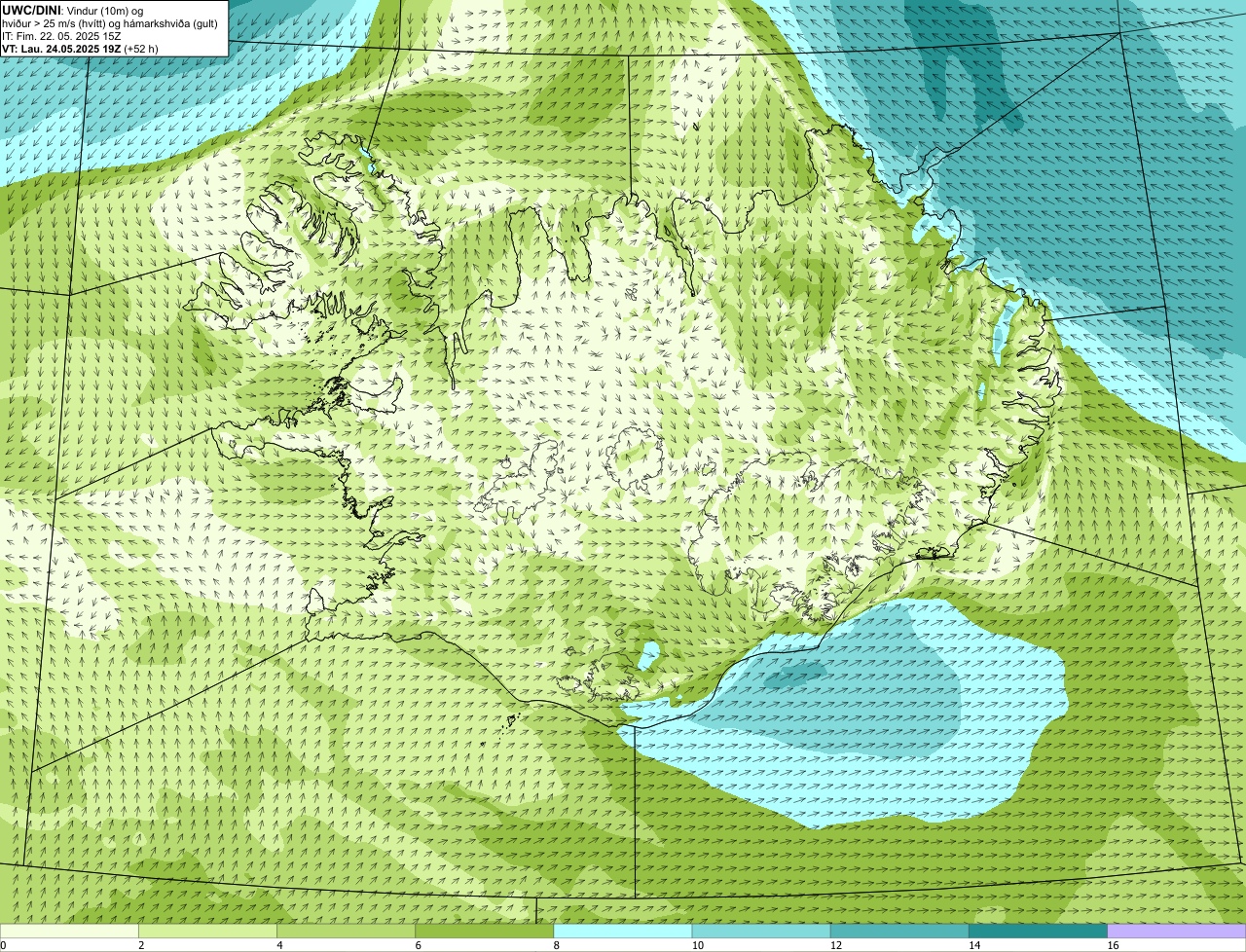Click the legend scale label '8'

coord(556,945)
